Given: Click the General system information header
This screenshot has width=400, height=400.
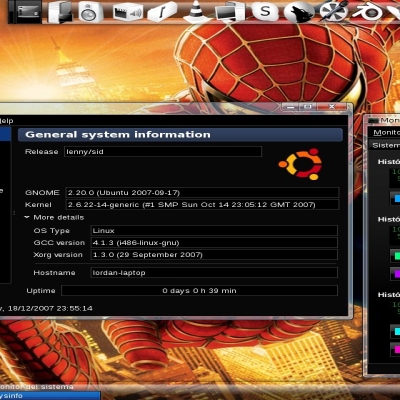Looking at the screenshot, I should [x=180, y=135].
